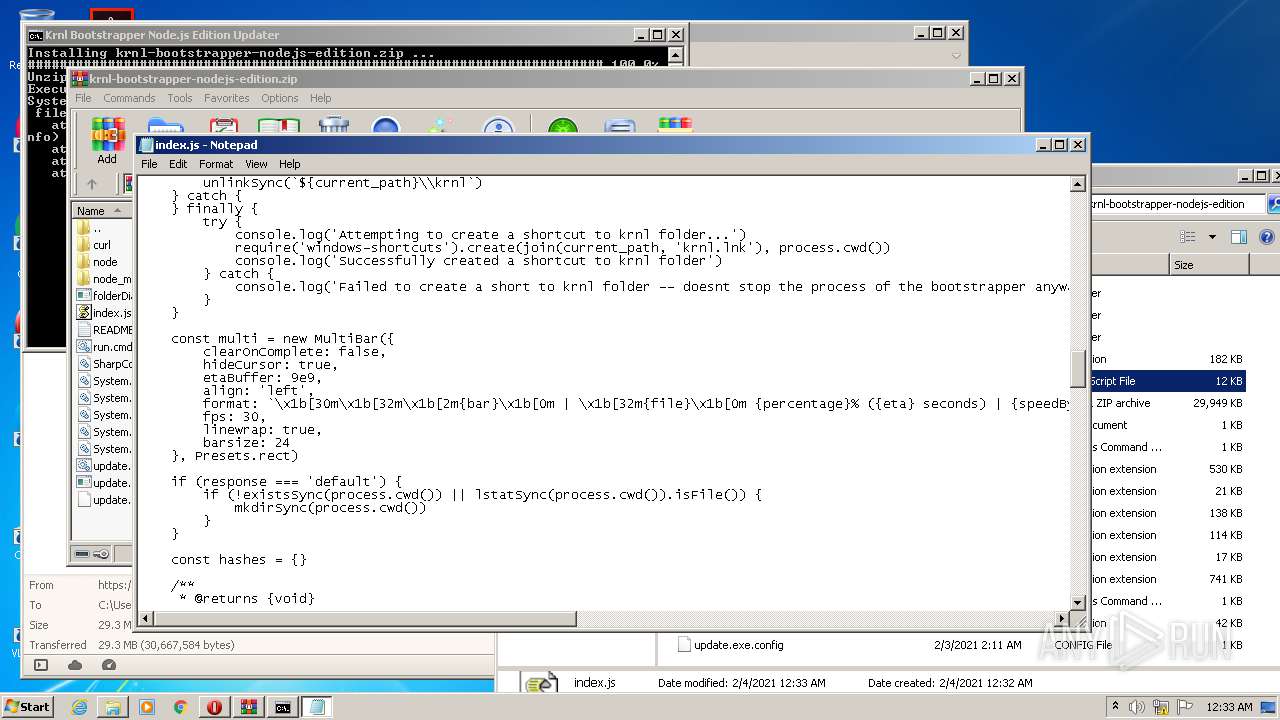Image resolution: width=1280 pixels, height=720 pixels.
Task: Open Notepad Help menu
Action: (x=289, y=164)
